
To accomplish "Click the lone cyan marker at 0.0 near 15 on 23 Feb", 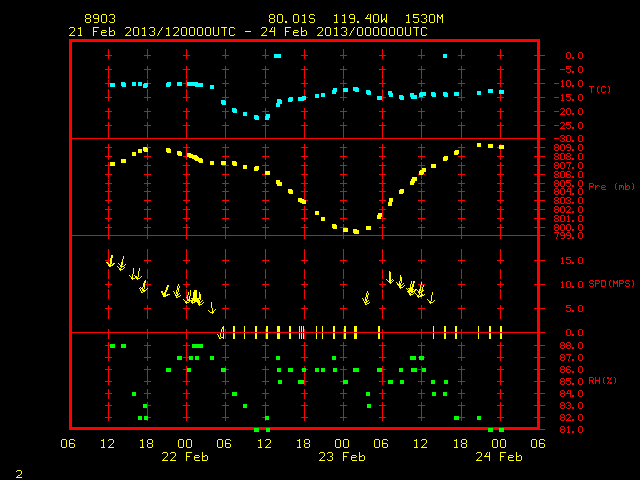I will (445, 56).
